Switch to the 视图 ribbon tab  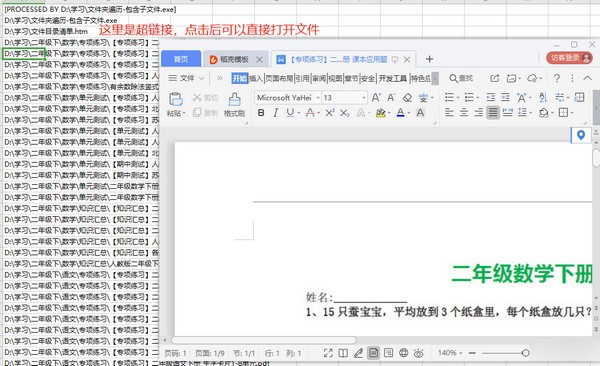tap(335, 78)
